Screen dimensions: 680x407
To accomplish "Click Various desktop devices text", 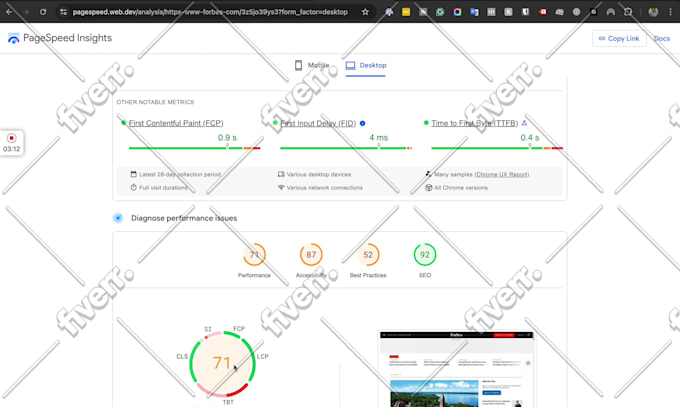I will [x=319, y=174].
